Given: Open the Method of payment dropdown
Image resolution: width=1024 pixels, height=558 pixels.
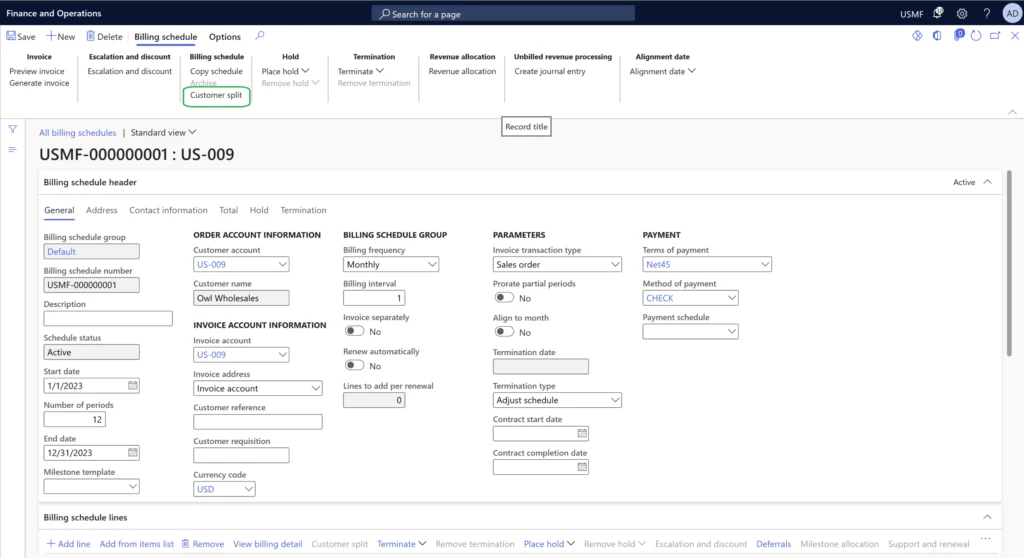Looking at the screenshot, I should (x=731, y=297).
